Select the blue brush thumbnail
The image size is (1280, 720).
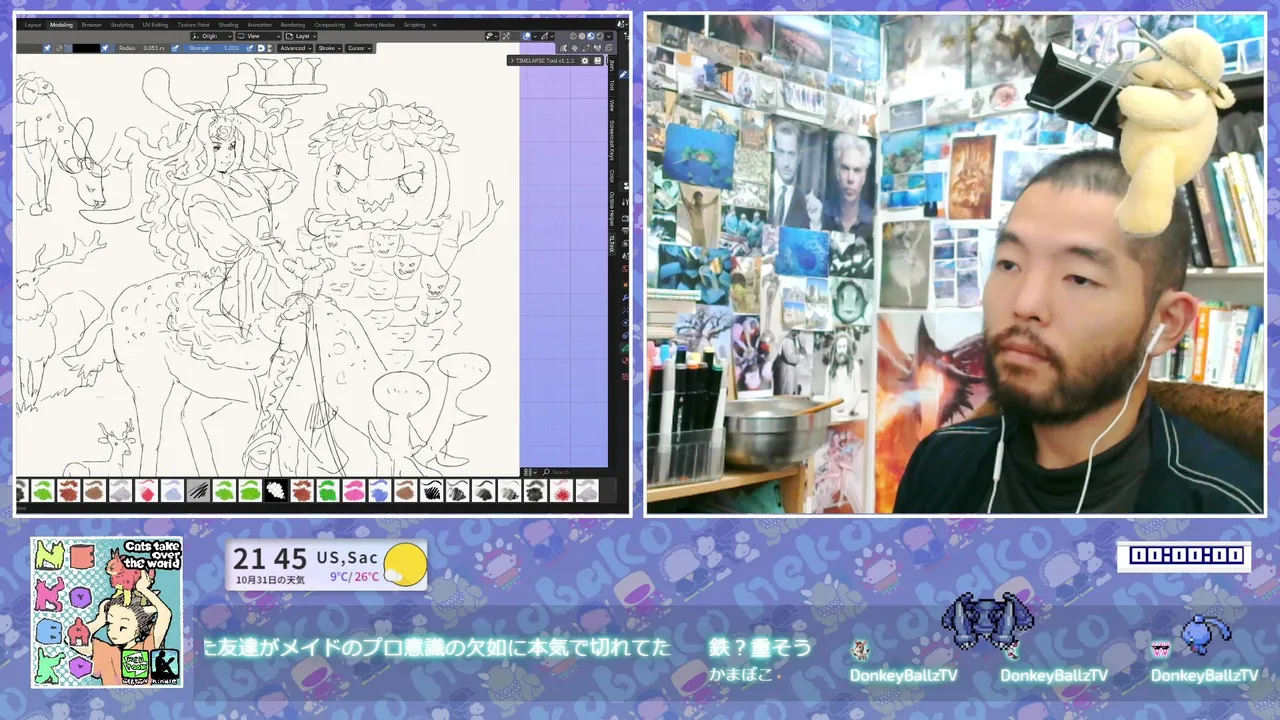380,490
